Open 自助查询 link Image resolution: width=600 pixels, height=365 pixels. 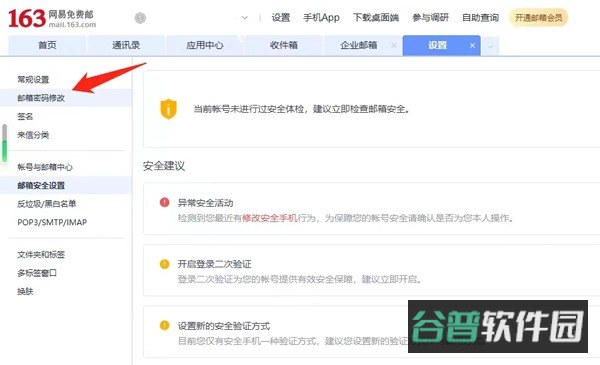[480, 18]
